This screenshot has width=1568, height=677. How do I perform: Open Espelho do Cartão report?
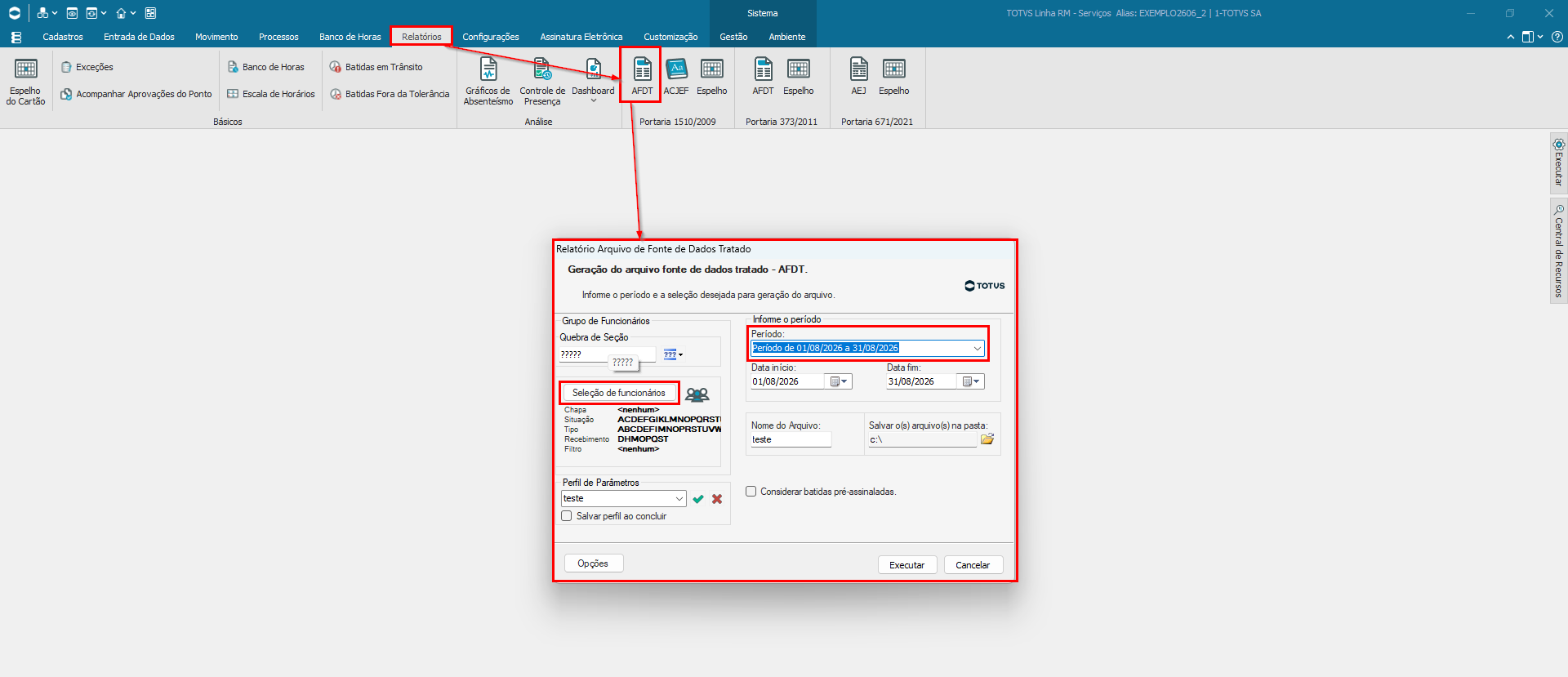(x=25, y=82)
